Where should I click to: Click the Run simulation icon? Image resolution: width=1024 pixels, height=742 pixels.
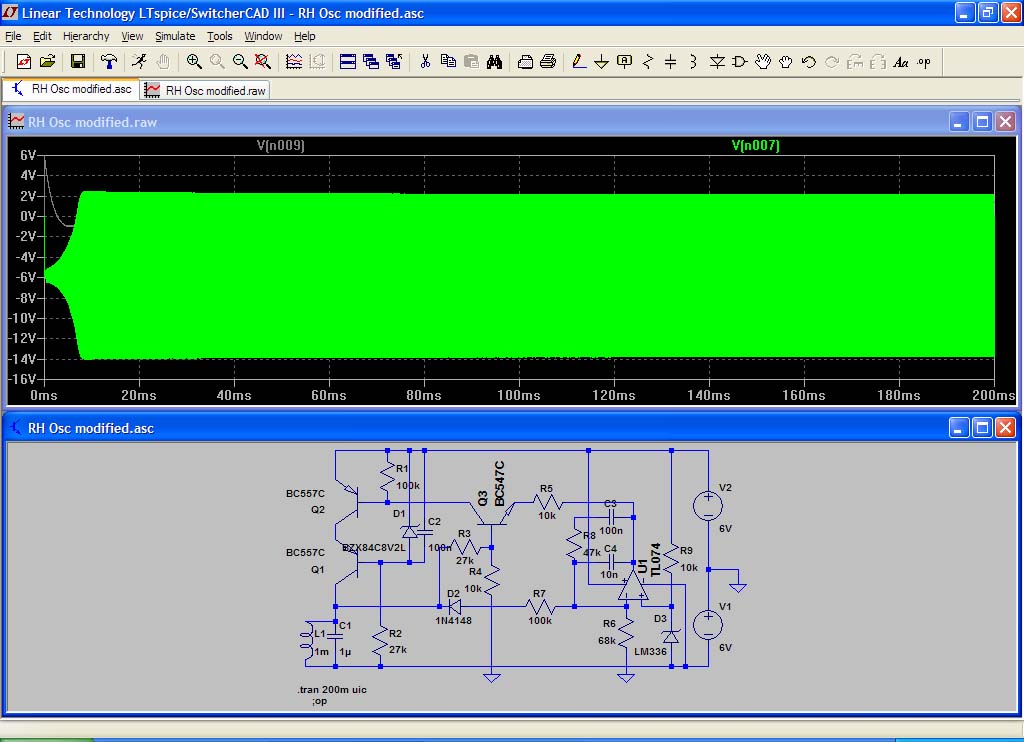[x=139, y=61]
